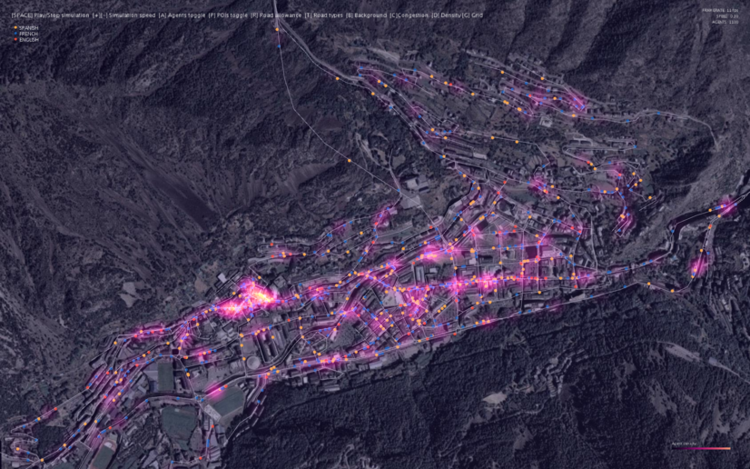Click the agents count readout
The height and width of the screenshot is (469, 750).
click(x=725, y=22)
